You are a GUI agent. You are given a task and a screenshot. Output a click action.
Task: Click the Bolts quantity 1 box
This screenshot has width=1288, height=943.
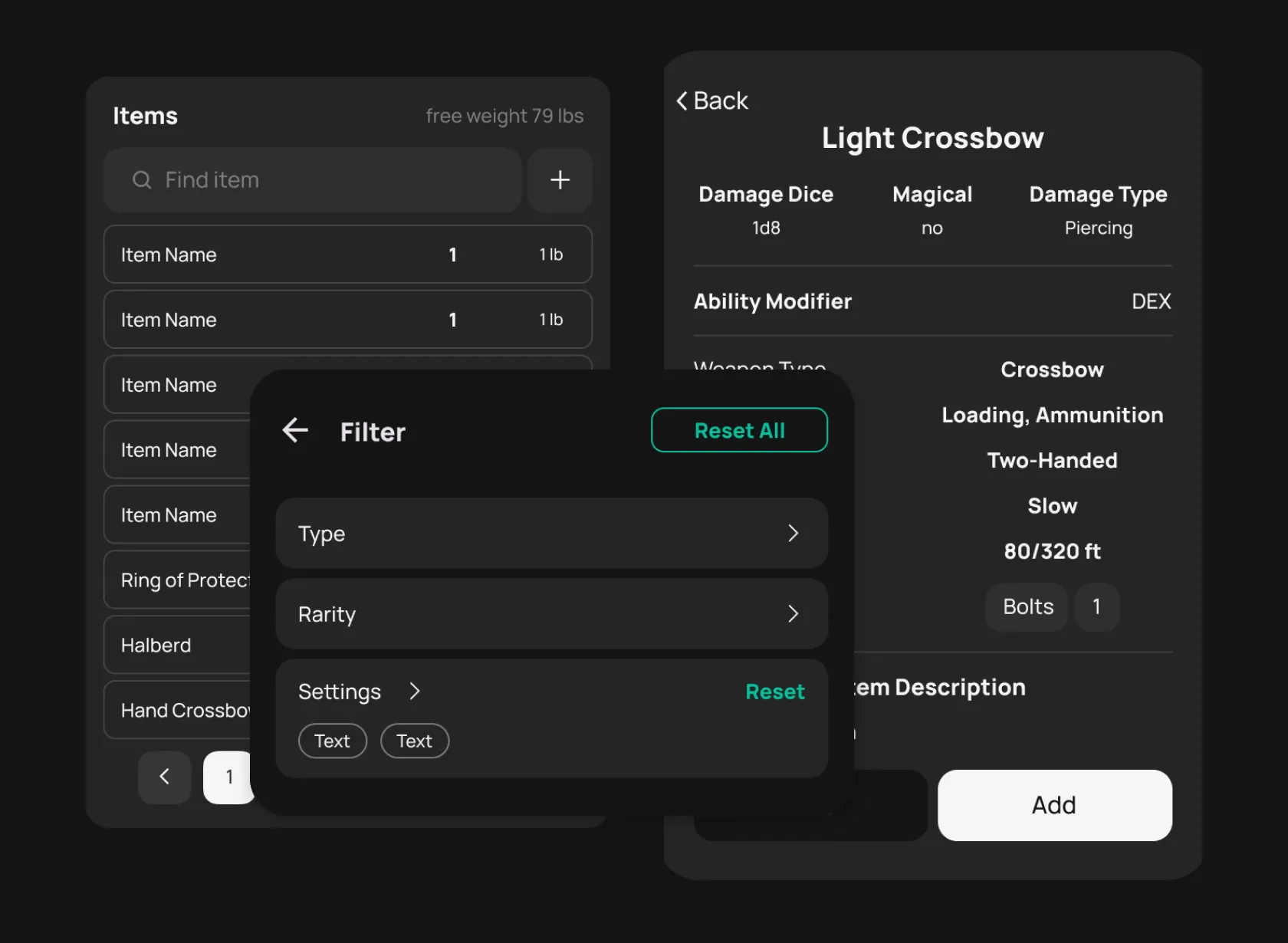pyautogui.click(x=1096, y=607)
